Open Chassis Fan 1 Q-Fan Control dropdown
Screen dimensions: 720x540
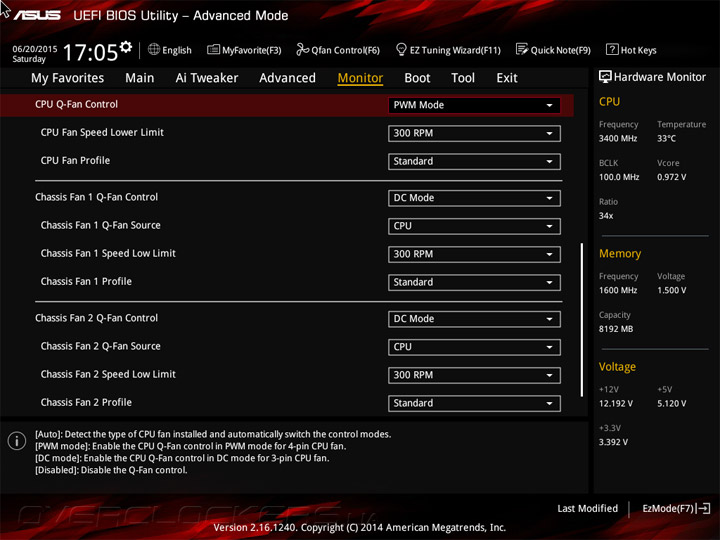[x=474, y=198]
